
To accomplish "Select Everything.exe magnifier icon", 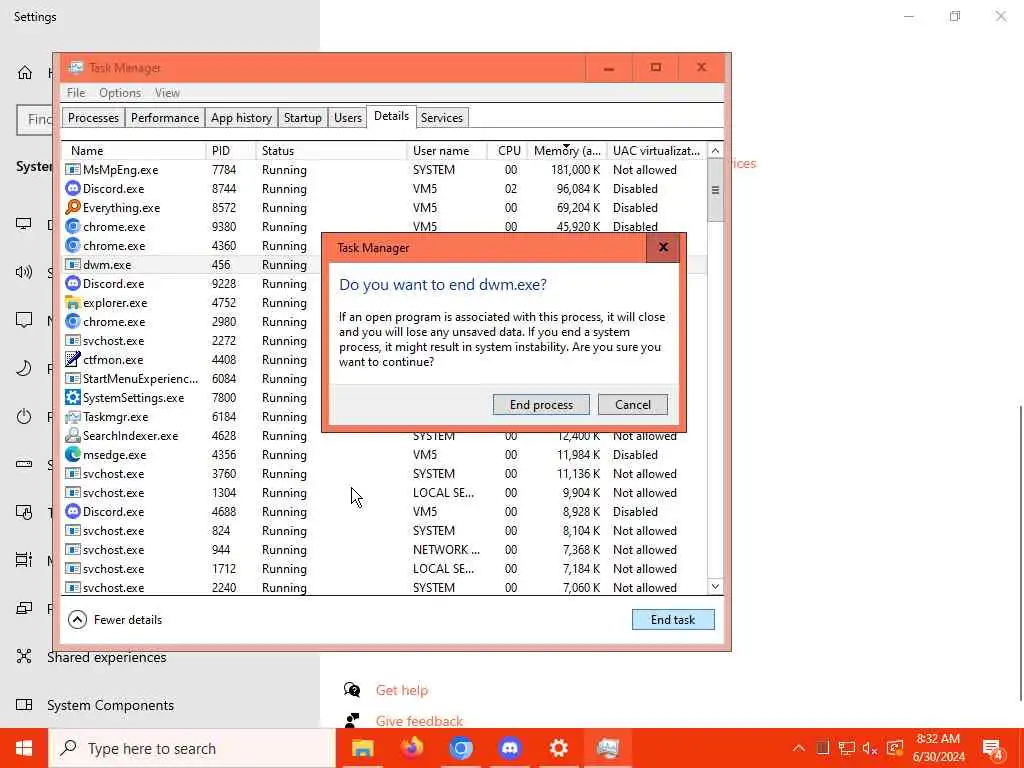I will [72, 208].
